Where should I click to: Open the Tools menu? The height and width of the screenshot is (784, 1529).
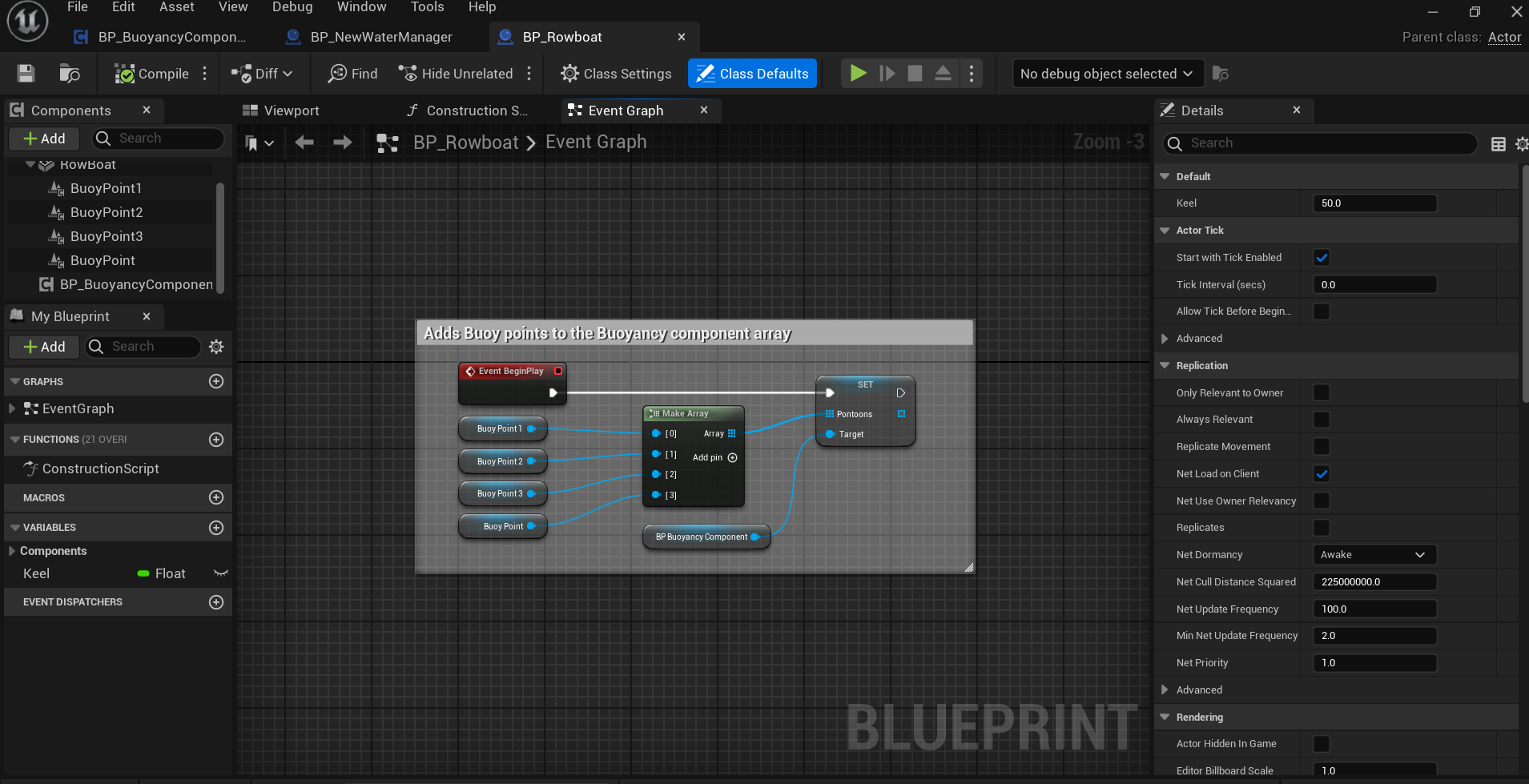pyautogui.click(x=427, y=7)
